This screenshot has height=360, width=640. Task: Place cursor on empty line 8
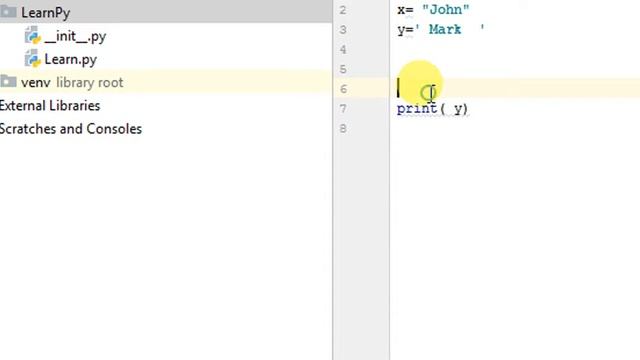(x=515, y=129)
